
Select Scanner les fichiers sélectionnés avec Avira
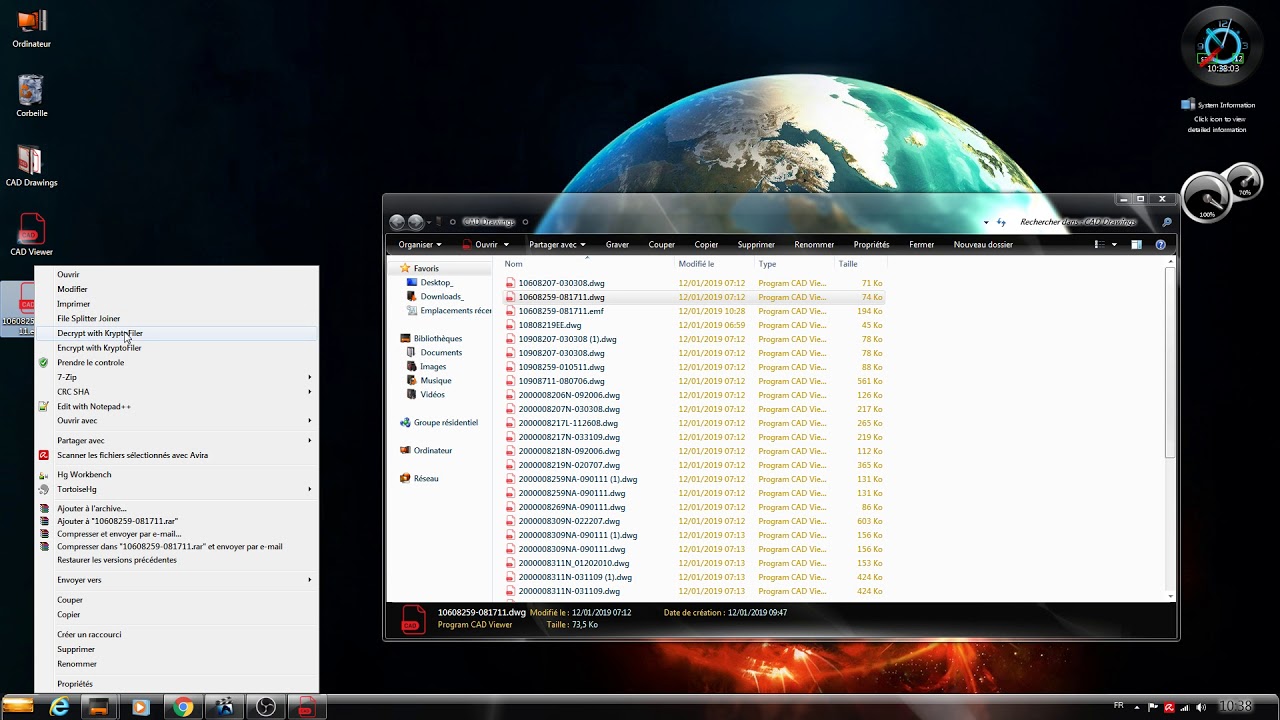(x=177, y=455)
